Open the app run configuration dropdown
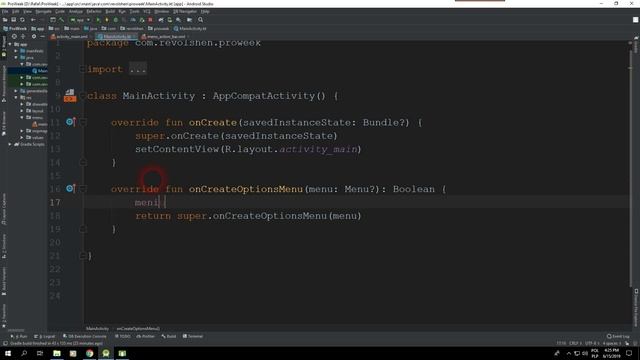 pyautogui.click(x=80, y=20)
